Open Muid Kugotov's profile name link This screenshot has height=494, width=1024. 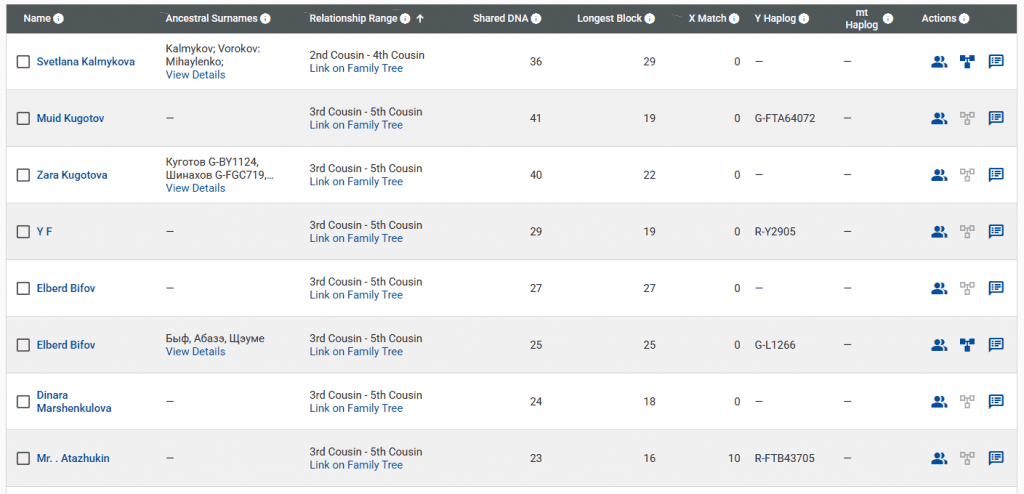70,118
